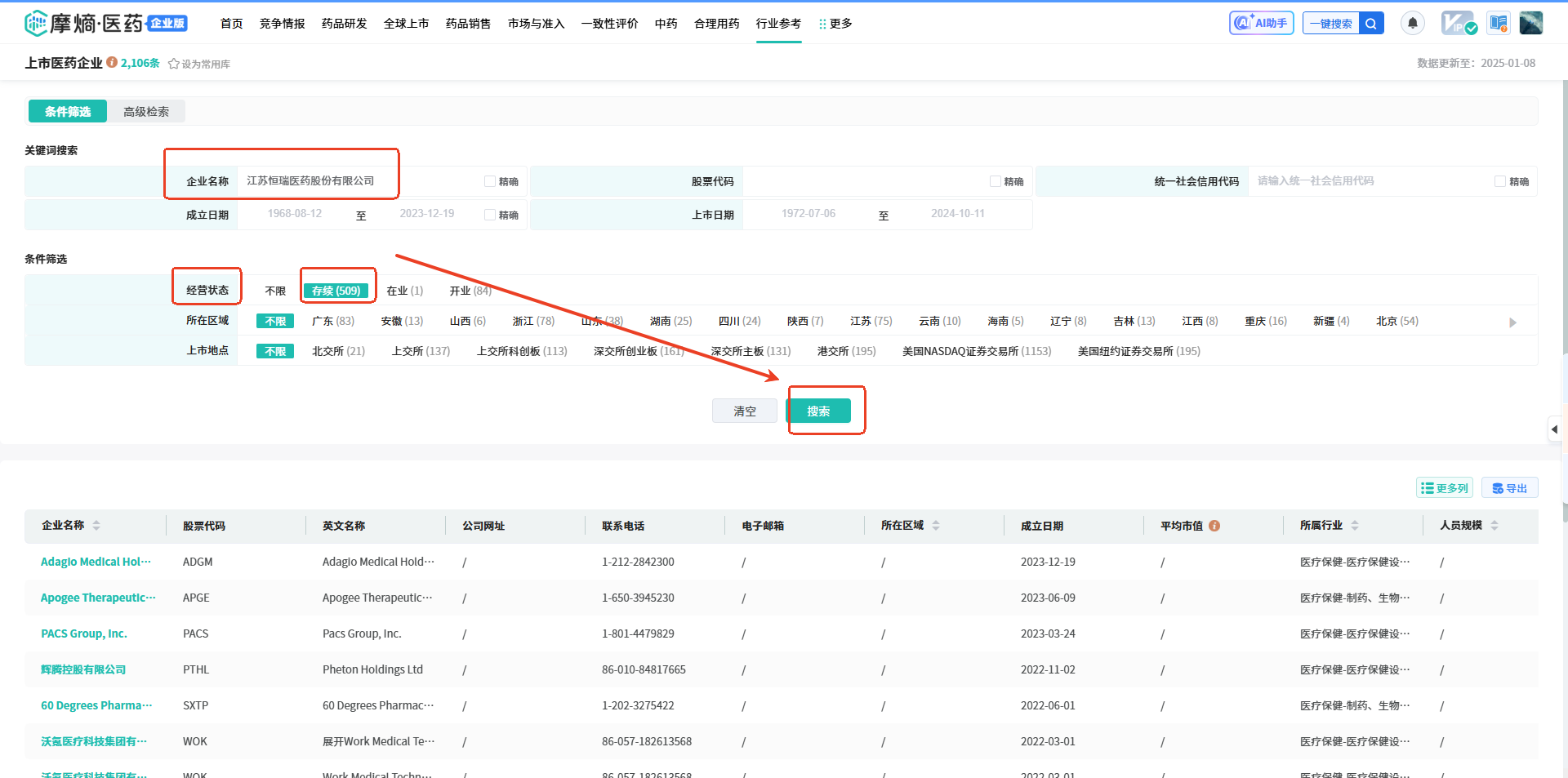This screenshot has height=778, width=1568.
Task: Click the 更多列 columns icon button
Action: click(x=1444, y=487)
